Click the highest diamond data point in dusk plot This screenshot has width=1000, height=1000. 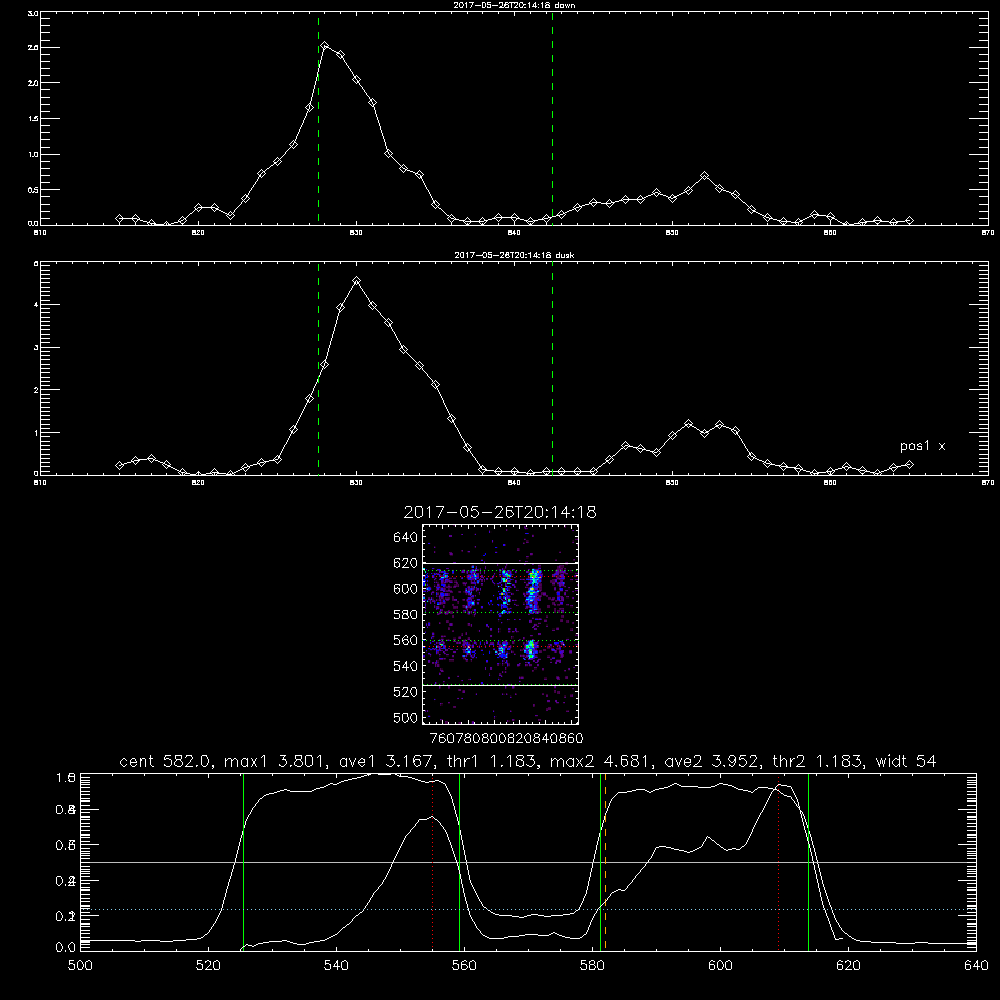pos(357,281)
